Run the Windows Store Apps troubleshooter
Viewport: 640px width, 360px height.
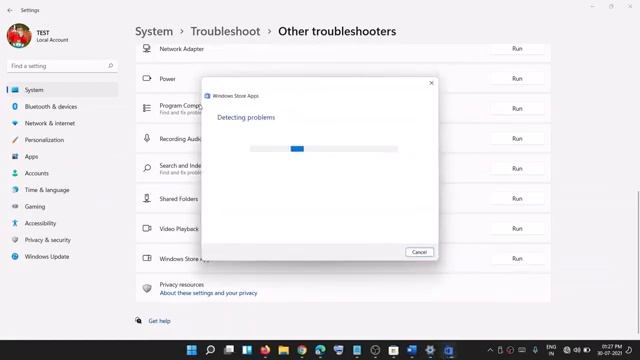click(517, 259)
